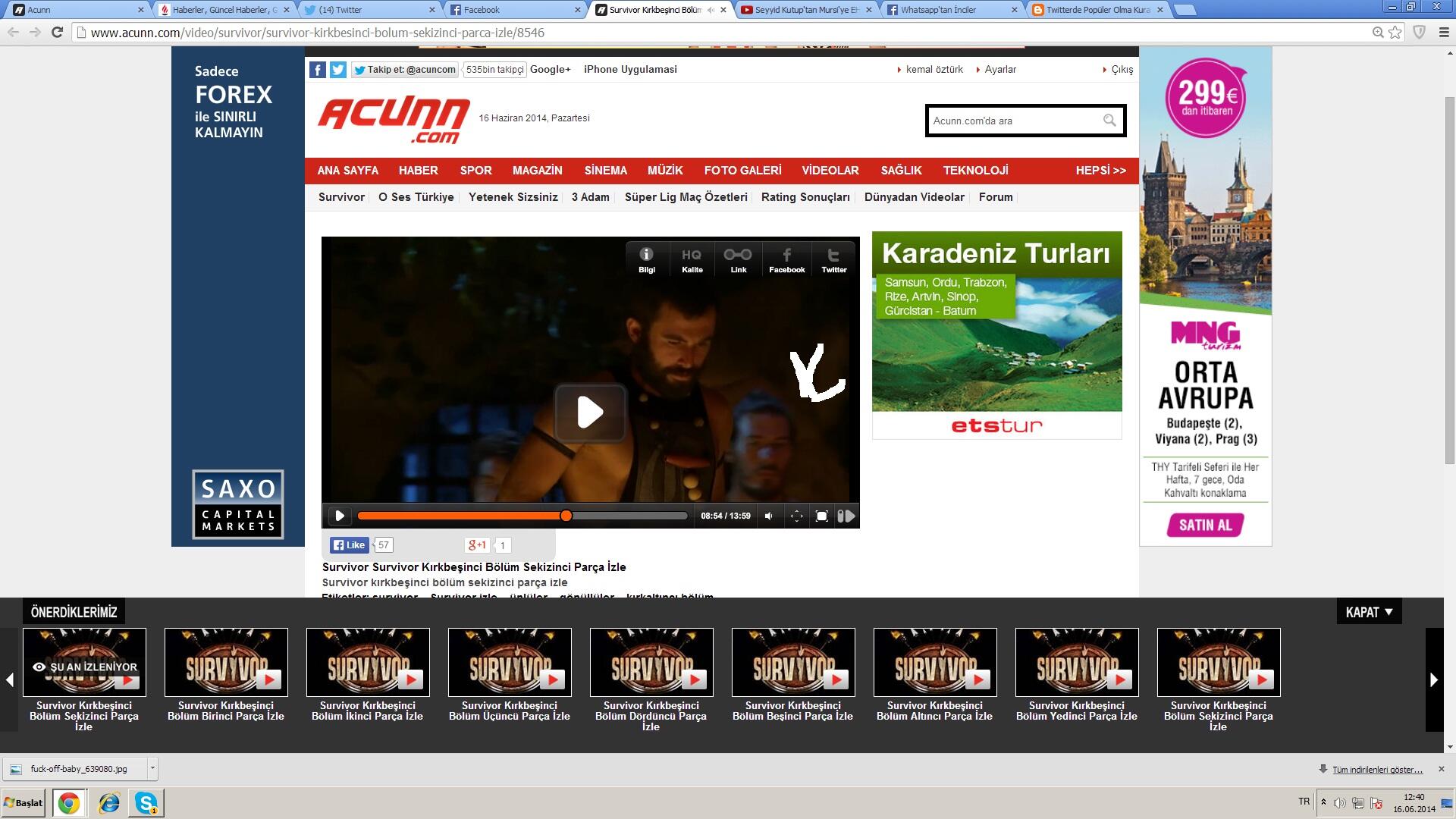Open the O Ses Türkiye link
This screenshot has width=1456, height=819.
[416, 197]
